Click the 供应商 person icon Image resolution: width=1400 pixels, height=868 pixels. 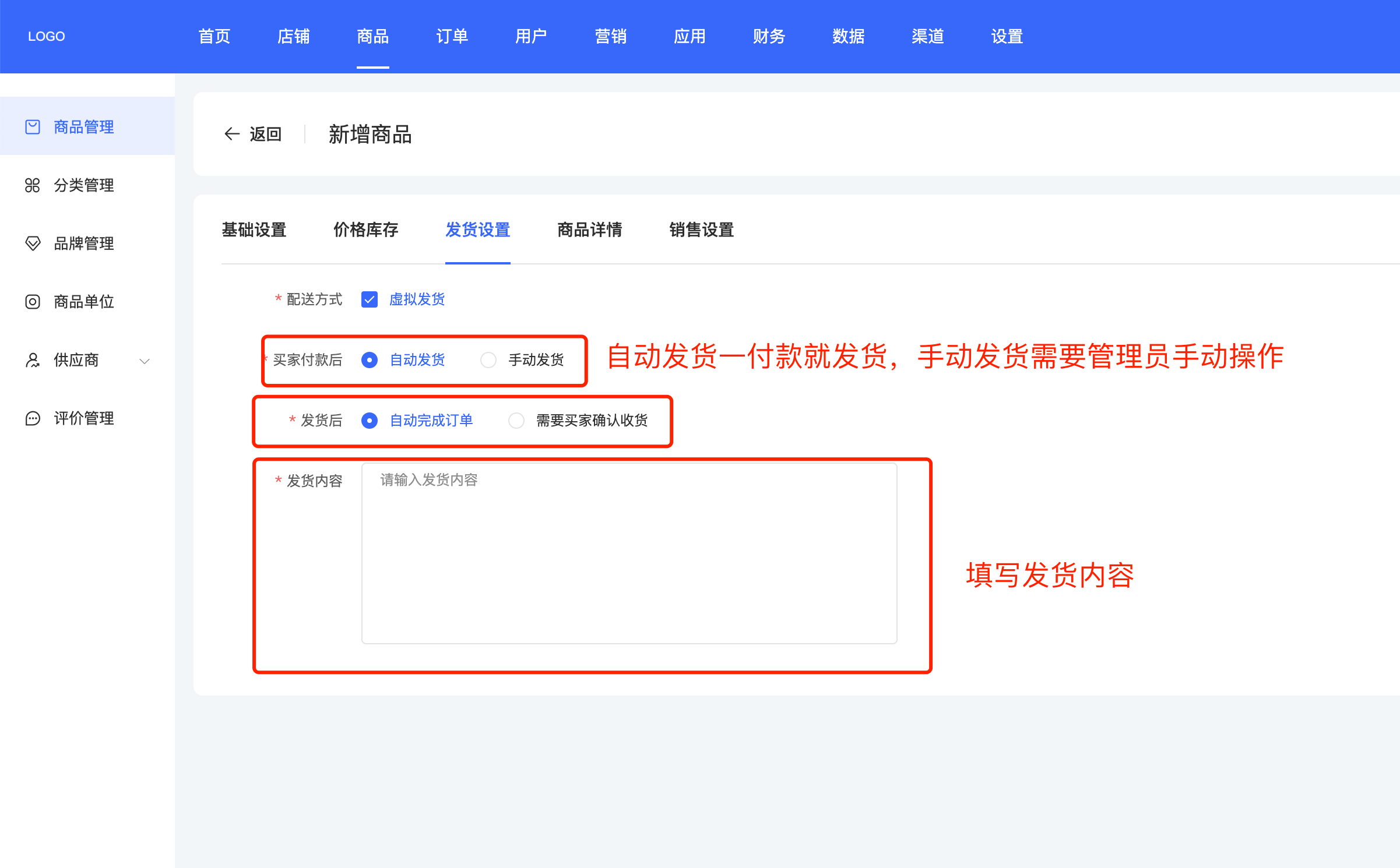tap(33, 360)
